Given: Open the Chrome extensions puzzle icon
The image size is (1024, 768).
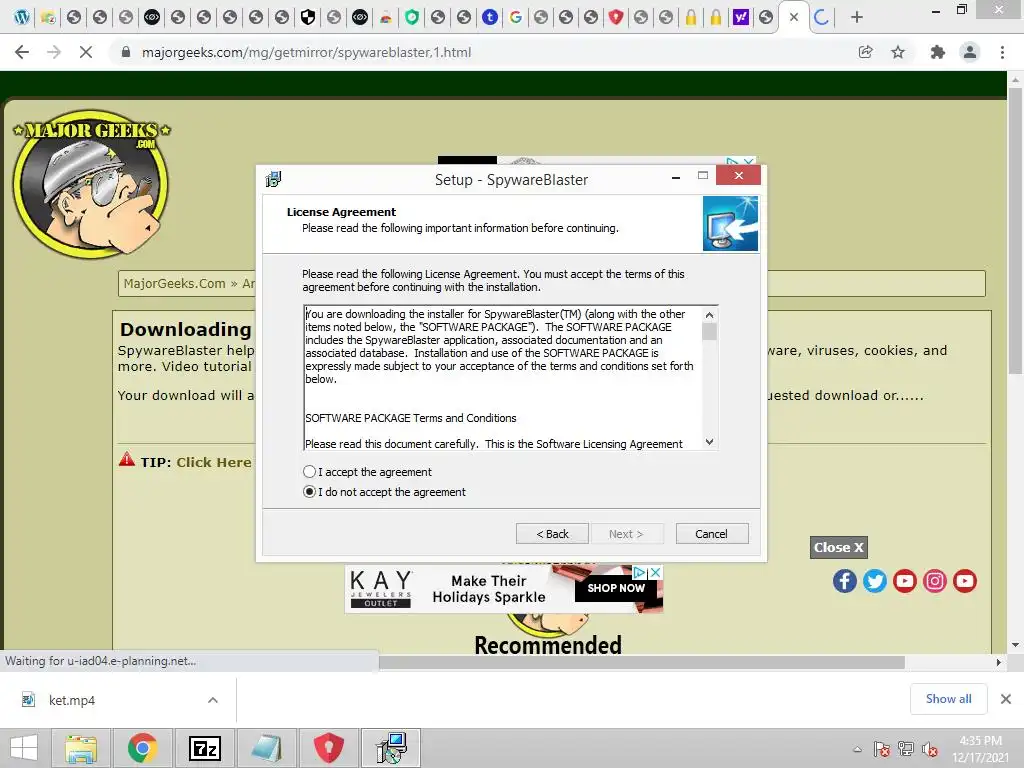Looking at the screenshot, I should 938,52.
